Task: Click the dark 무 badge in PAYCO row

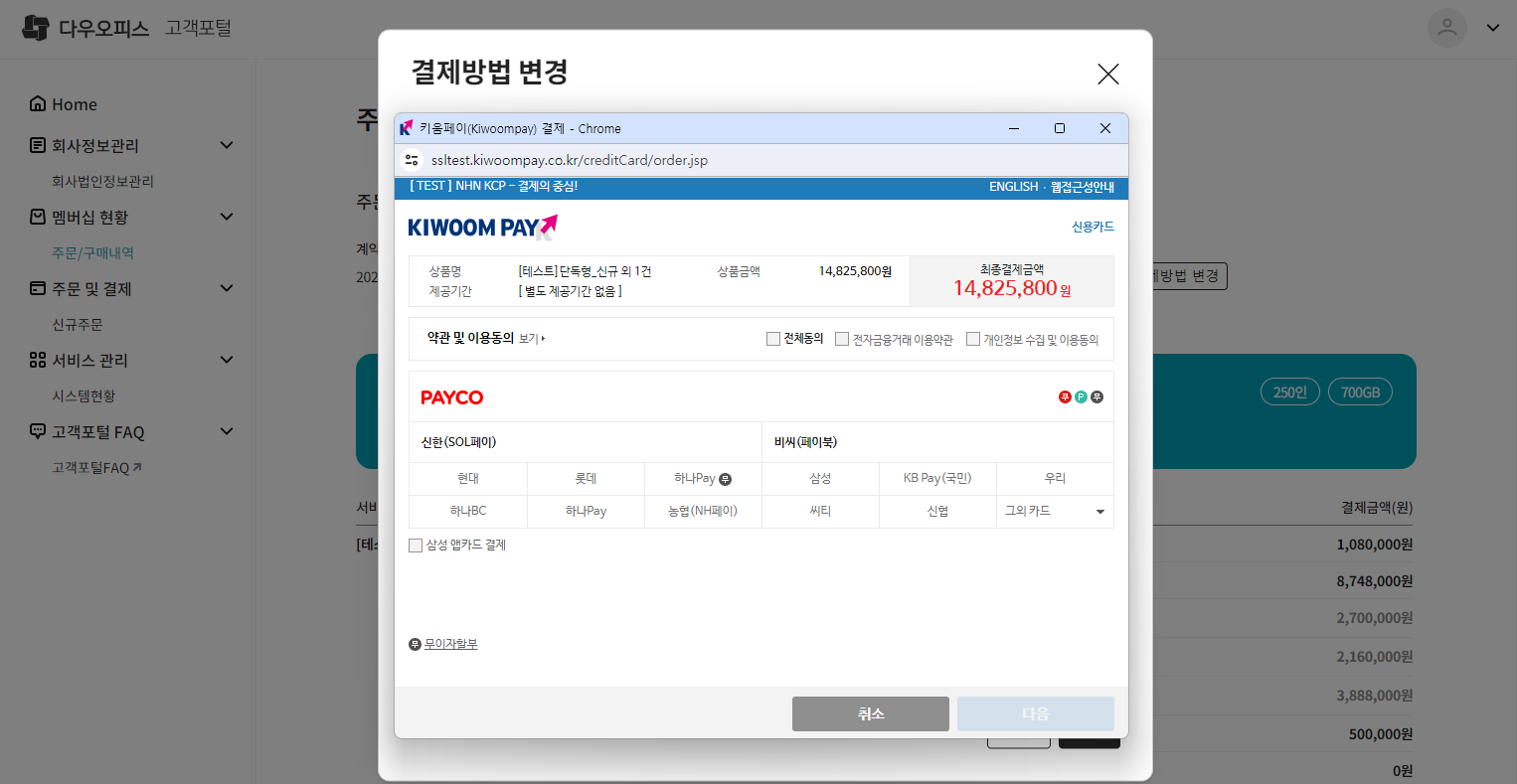Action: click(x=1096, y=397)
